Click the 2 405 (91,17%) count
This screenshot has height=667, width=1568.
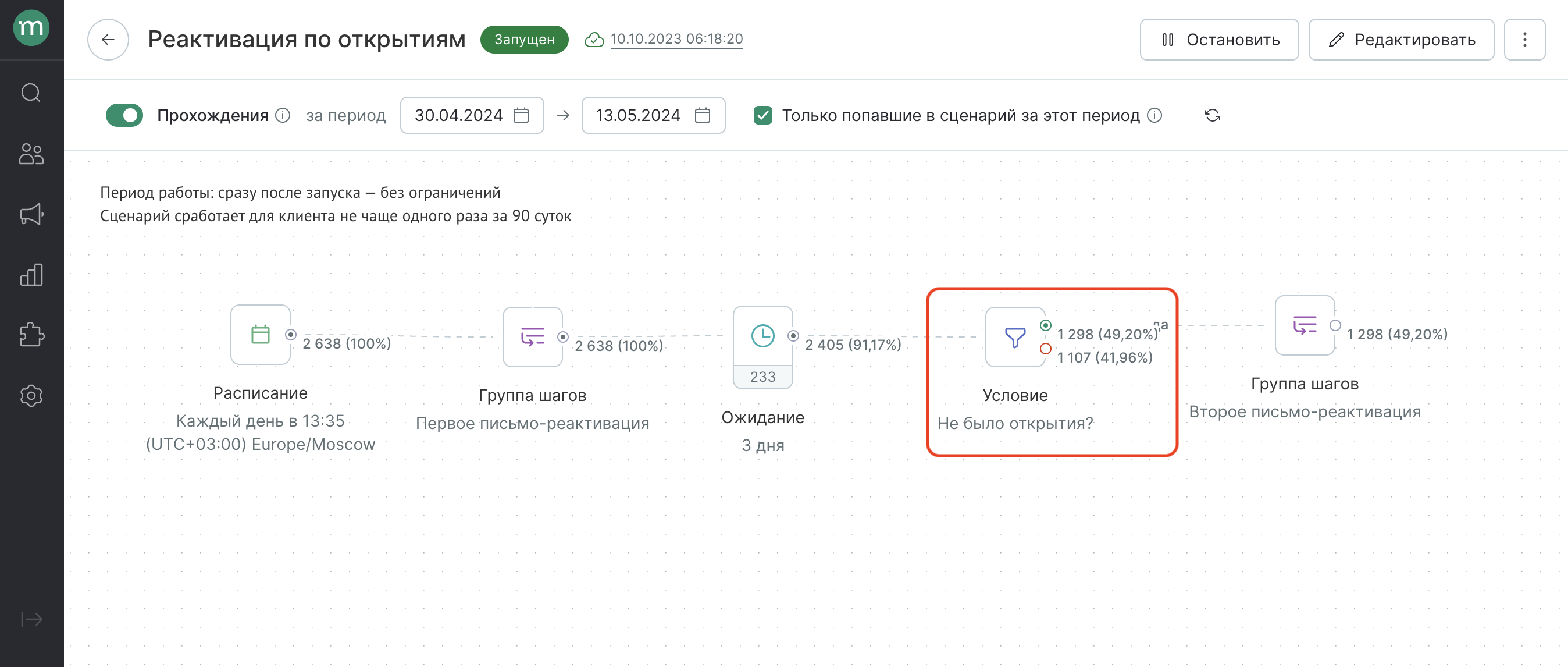[x=853, y=345]
